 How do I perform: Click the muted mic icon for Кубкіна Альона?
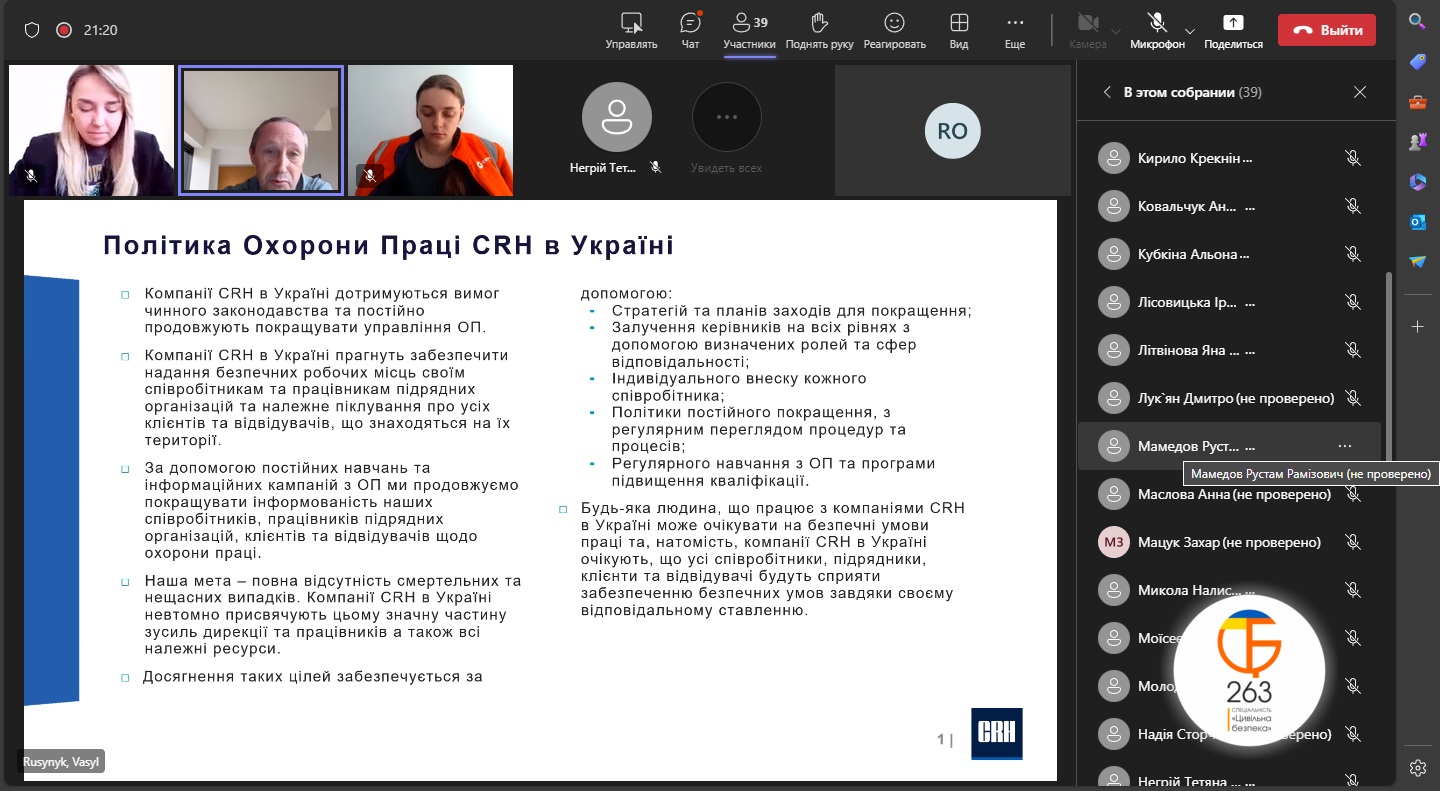(1353, 254)
